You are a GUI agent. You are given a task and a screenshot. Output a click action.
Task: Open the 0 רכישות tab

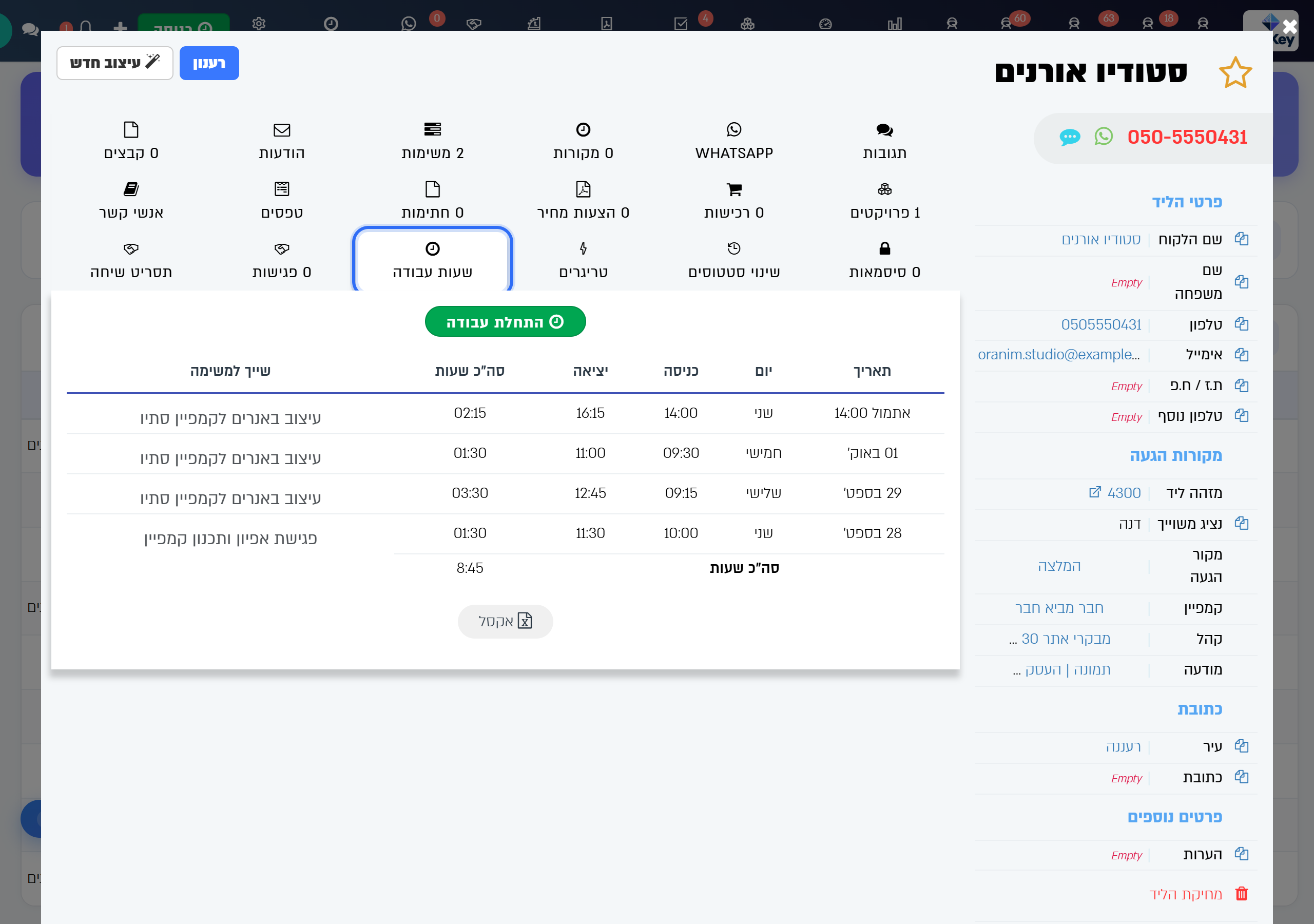(733, 201)
